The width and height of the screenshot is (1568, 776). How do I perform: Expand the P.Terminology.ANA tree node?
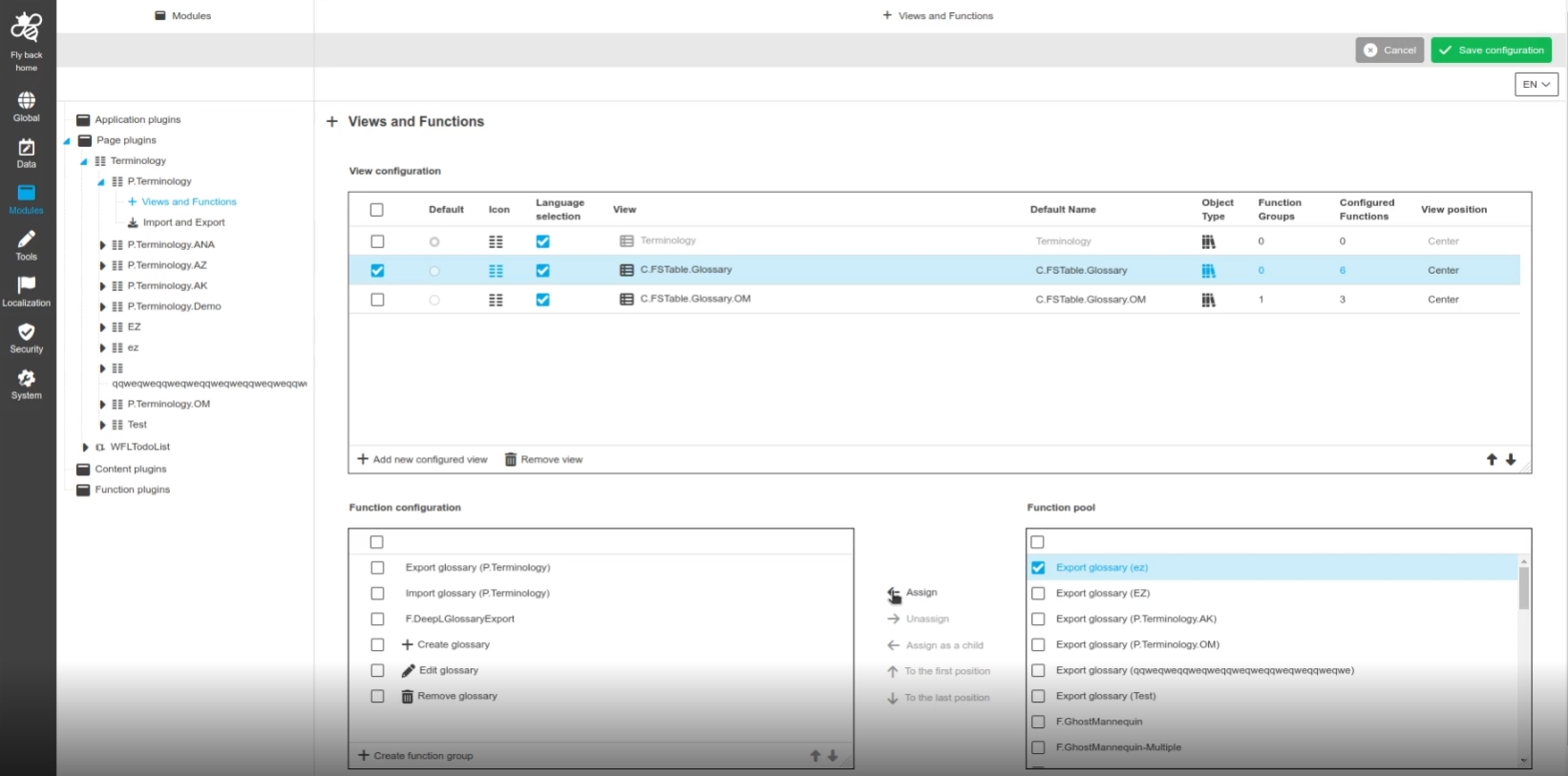[x=102, y=245]
